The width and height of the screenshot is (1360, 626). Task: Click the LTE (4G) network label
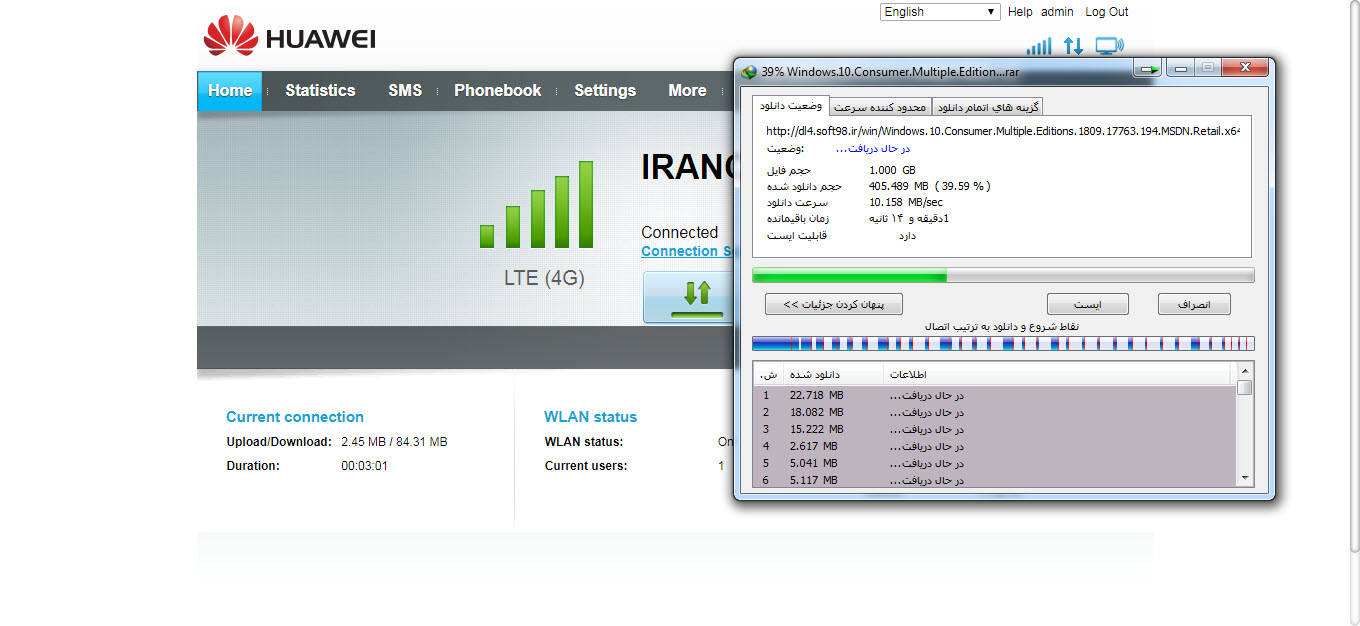point(544,278)
